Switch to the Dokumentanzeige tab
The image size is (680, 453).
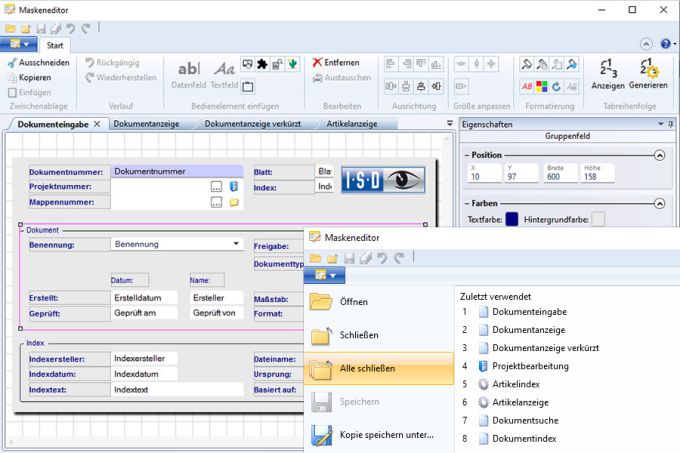[148, 124]
